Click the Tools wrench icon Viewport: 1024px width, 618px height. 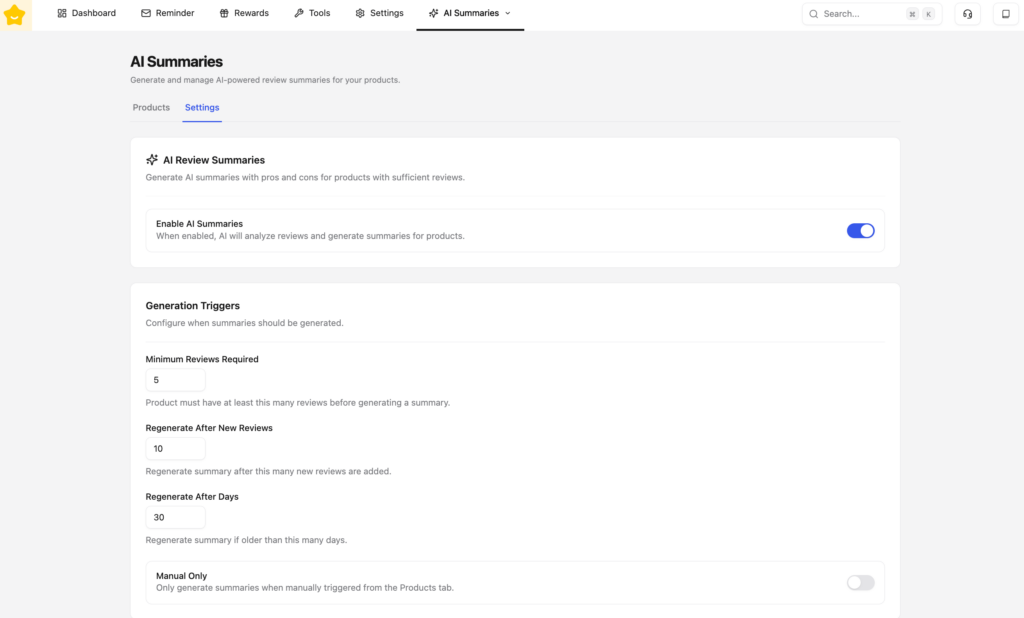(x=299, y=13)
